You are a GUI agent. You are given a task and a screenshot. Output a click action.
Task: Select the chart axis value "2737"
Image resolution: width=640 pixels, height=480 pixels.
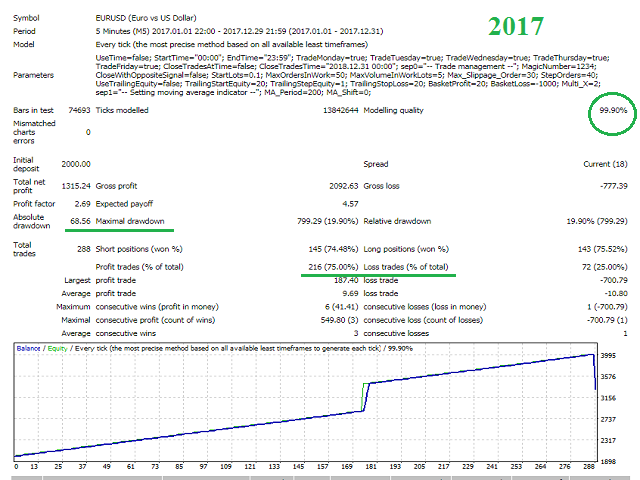608,419
